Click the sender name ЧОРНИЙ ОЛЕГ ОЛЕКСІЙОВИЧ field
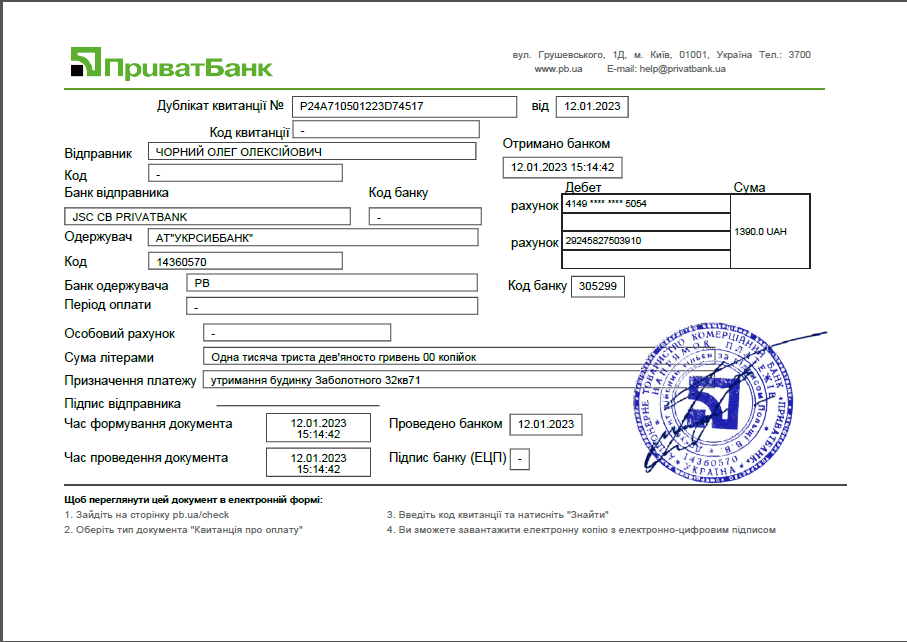The width and height of the screenshot is (907, 642). pyautogui.click(x=312, y=151)
